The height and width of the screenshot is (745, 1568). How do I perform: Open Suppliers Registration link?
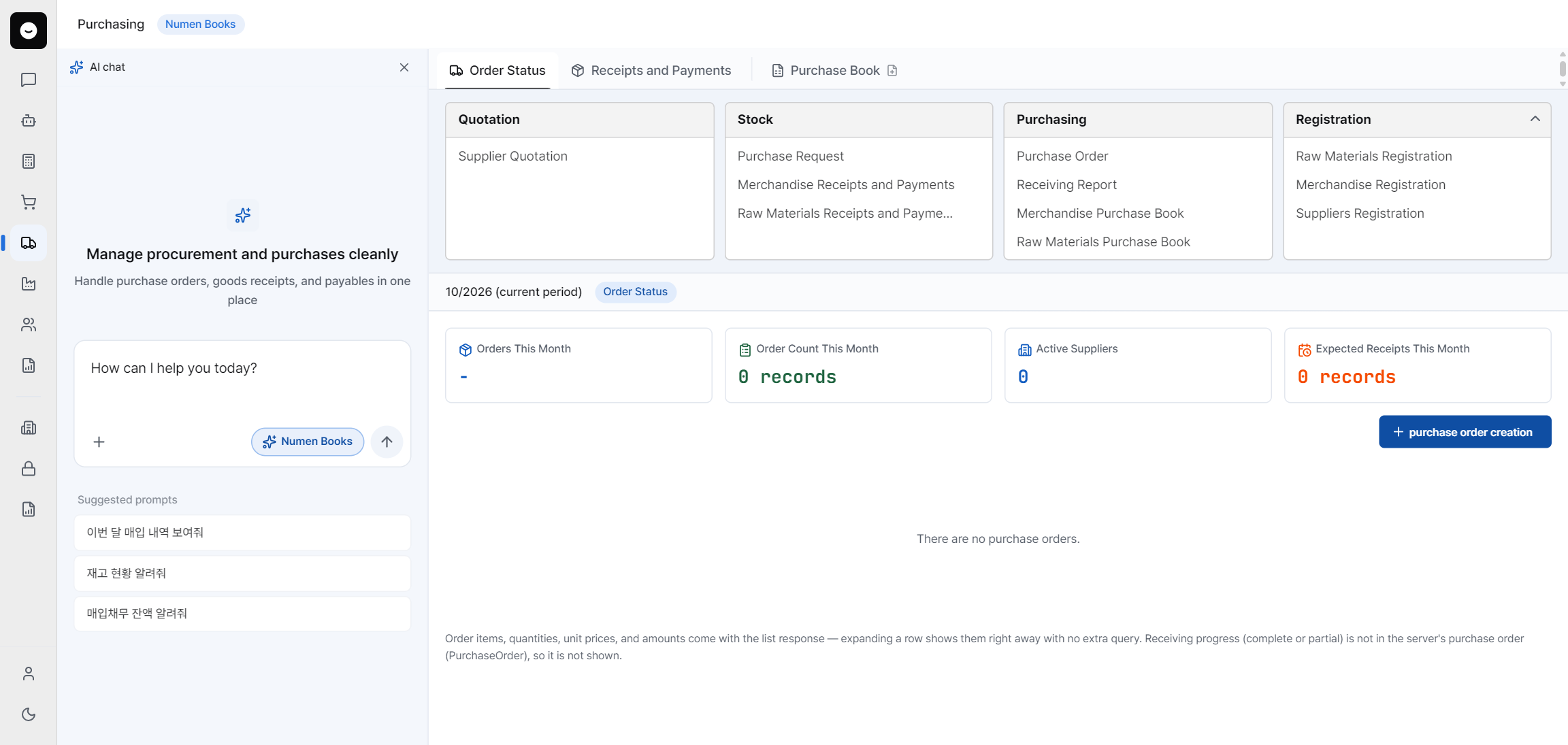pyautogui.click(x=1360, y=214)
